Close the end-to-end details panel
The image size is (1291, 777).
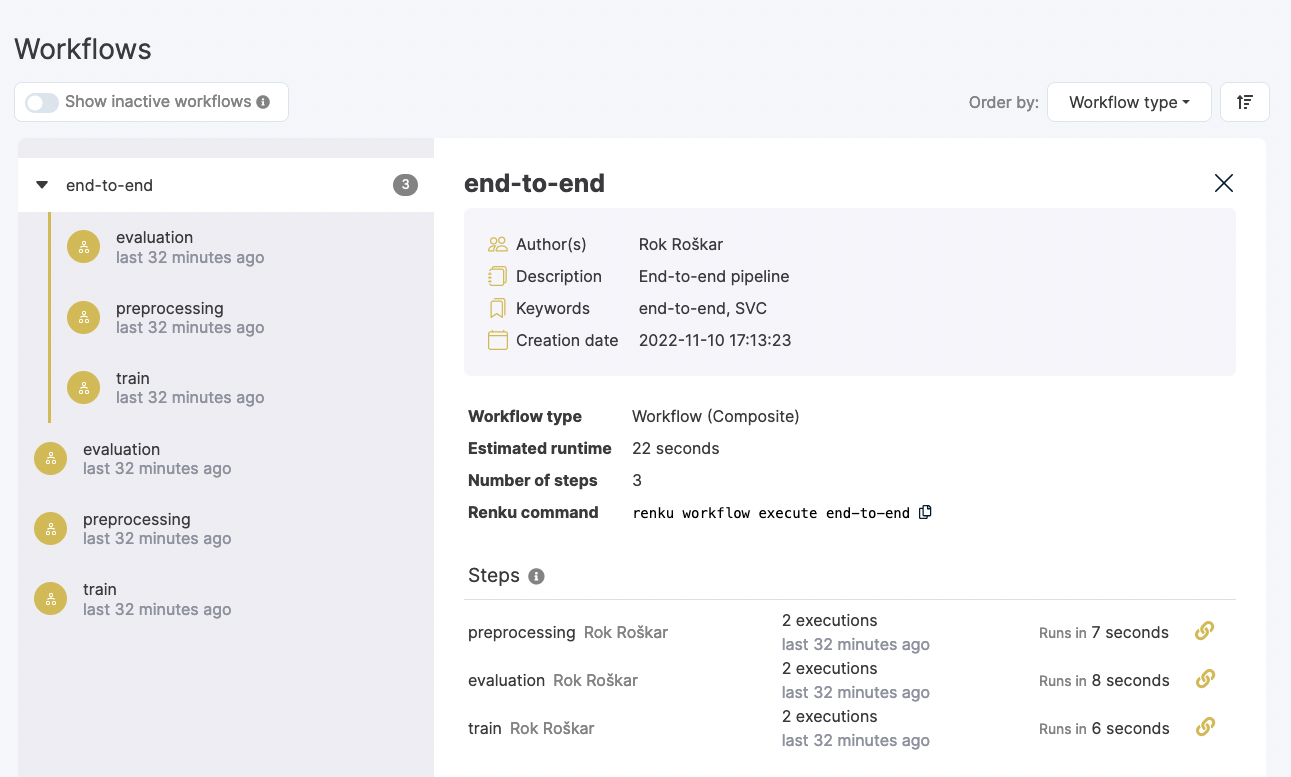click(1224, 183)
